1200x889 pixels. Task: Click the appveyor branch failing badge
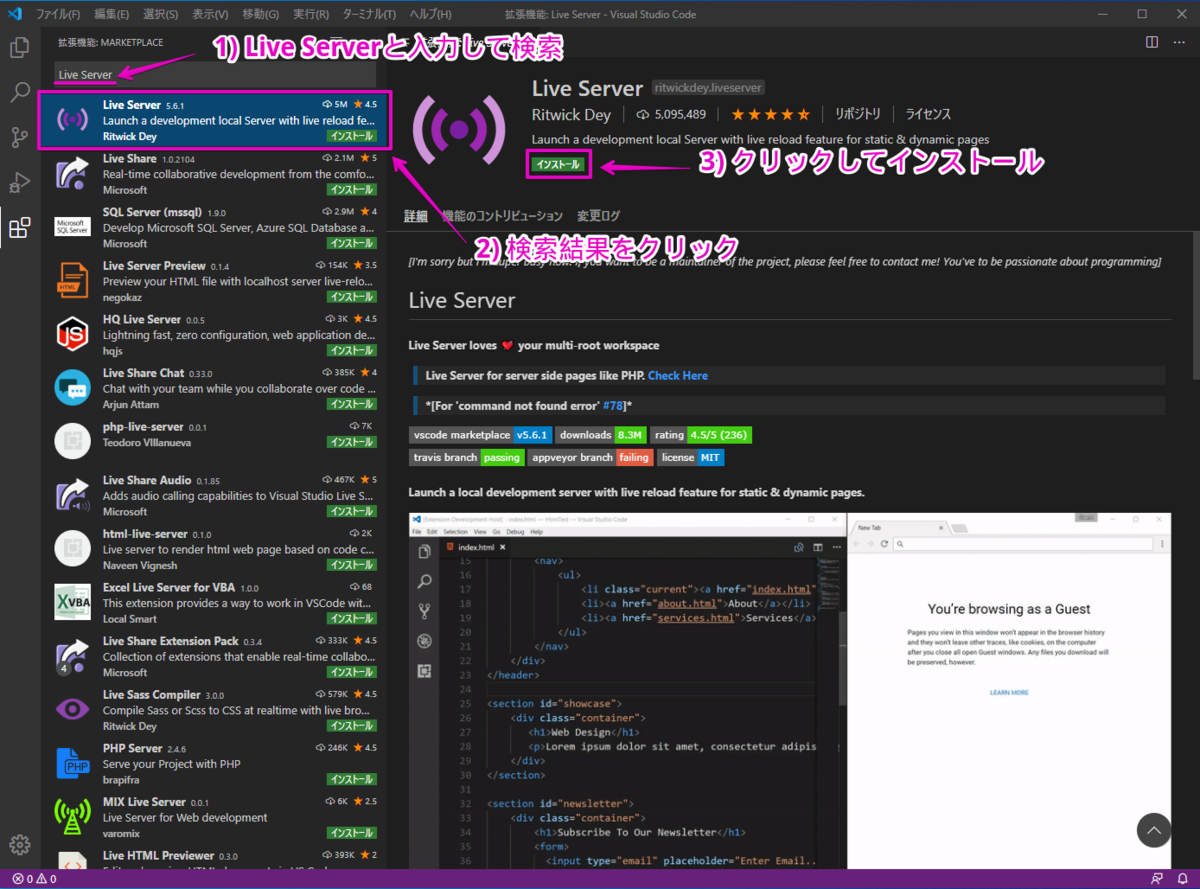592,457
